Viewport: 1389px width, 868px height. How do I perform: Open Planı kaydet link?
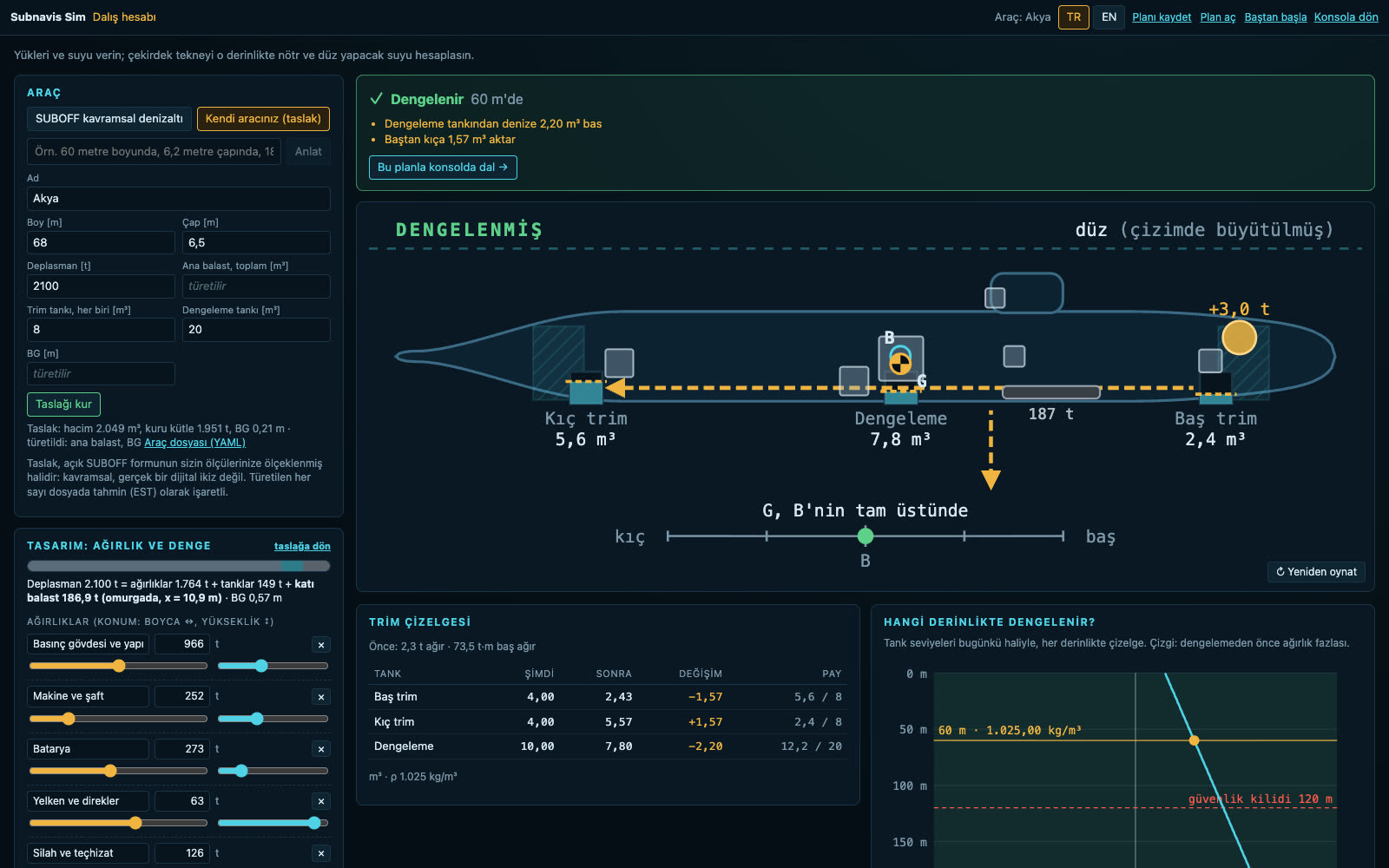[1162, 17]
